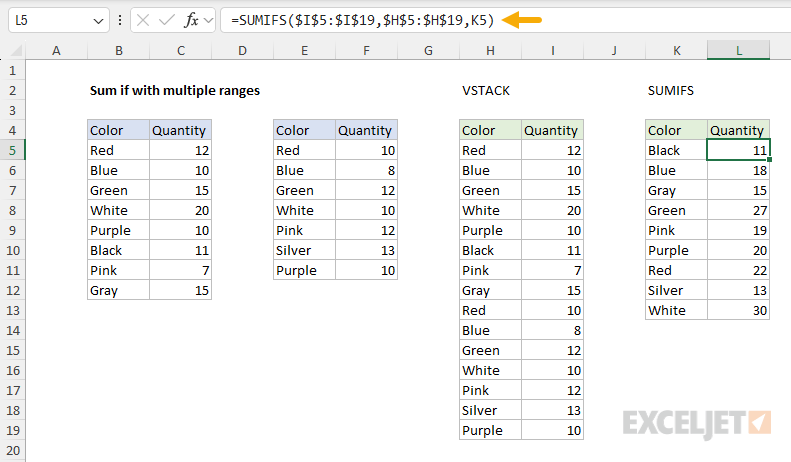Select the Quantity header in column F
This screenshot has height=462, width=791.
366,130
